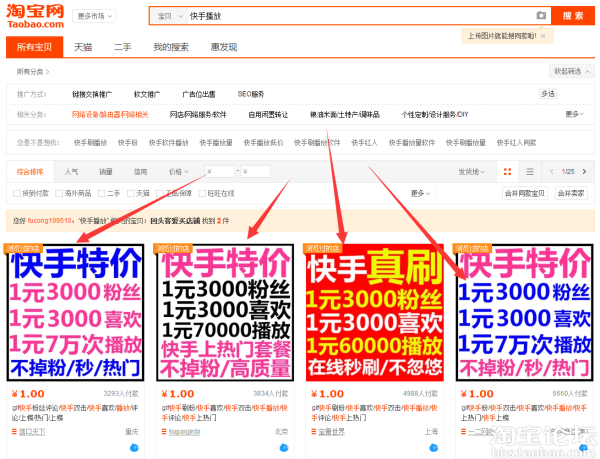Click the maximum price field
The height and width of the screenshot is (459, 600).
(x=256, y=171)
